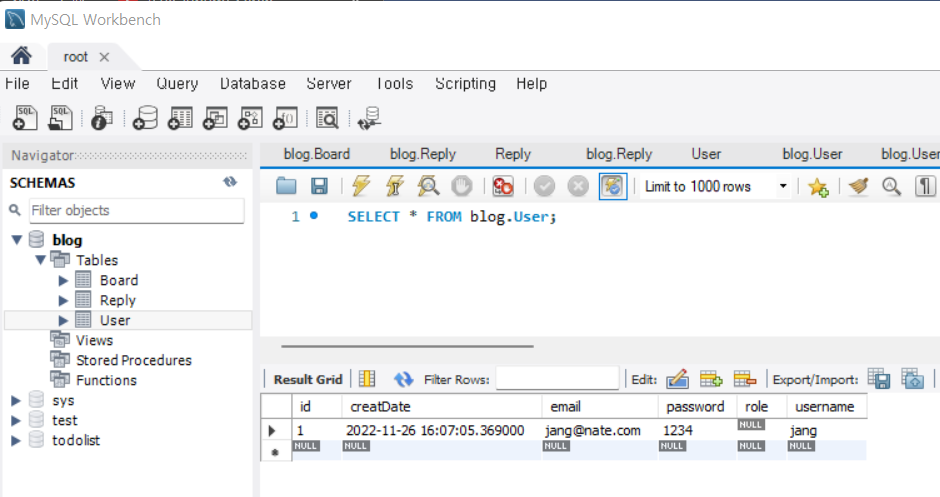The height and width of the screenshot is (497, 940).
Task: Click the email column header
Action: coord(599,406)
